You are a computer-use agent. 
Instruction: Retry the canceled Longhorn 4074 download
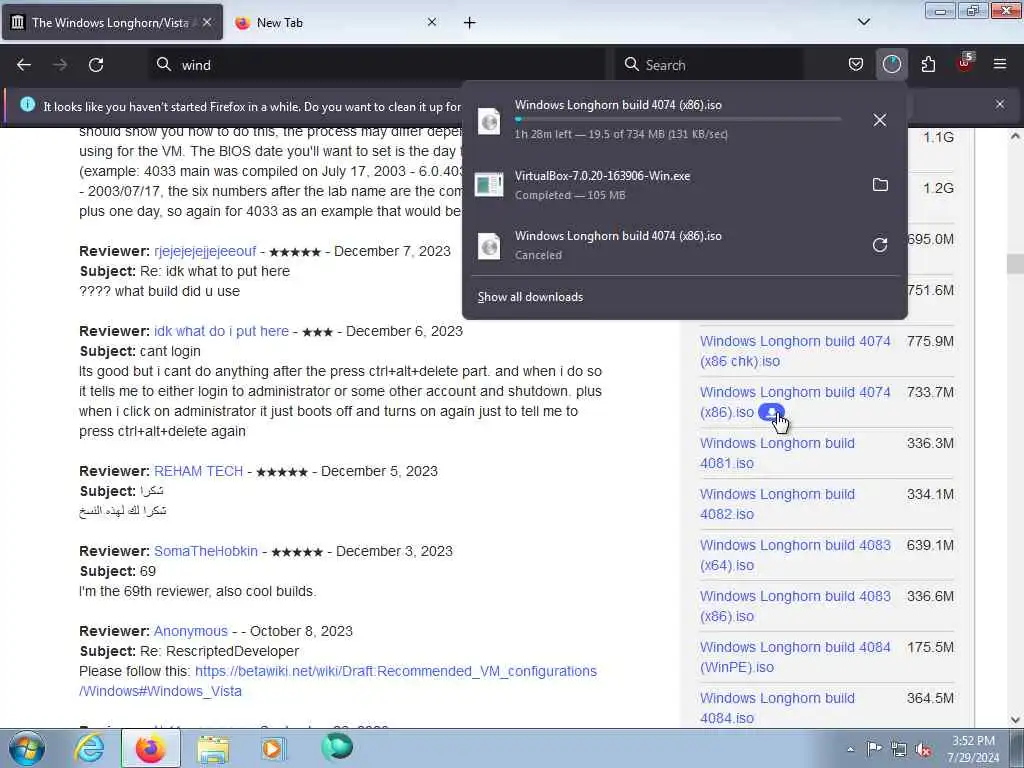pos(880,245)
